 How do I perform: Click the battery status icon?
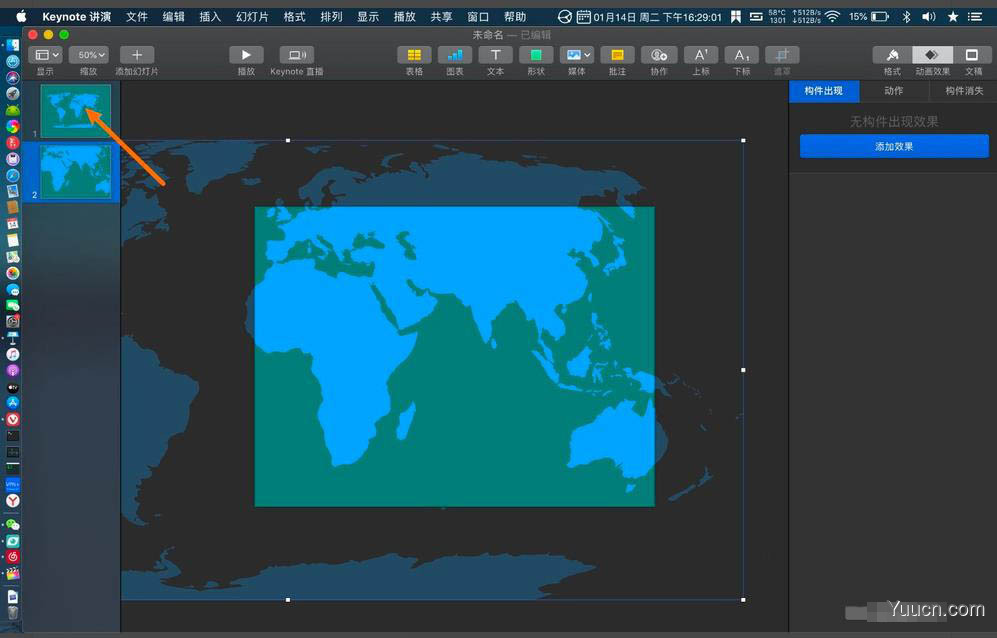[x=880, y=17]
